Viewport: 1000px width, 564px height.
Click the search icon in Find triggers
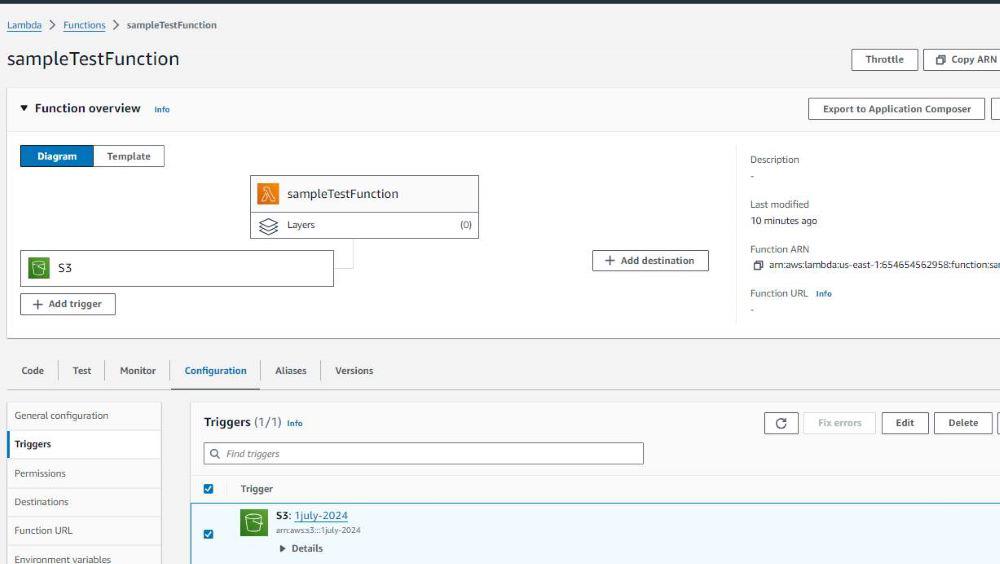[215, 454]
